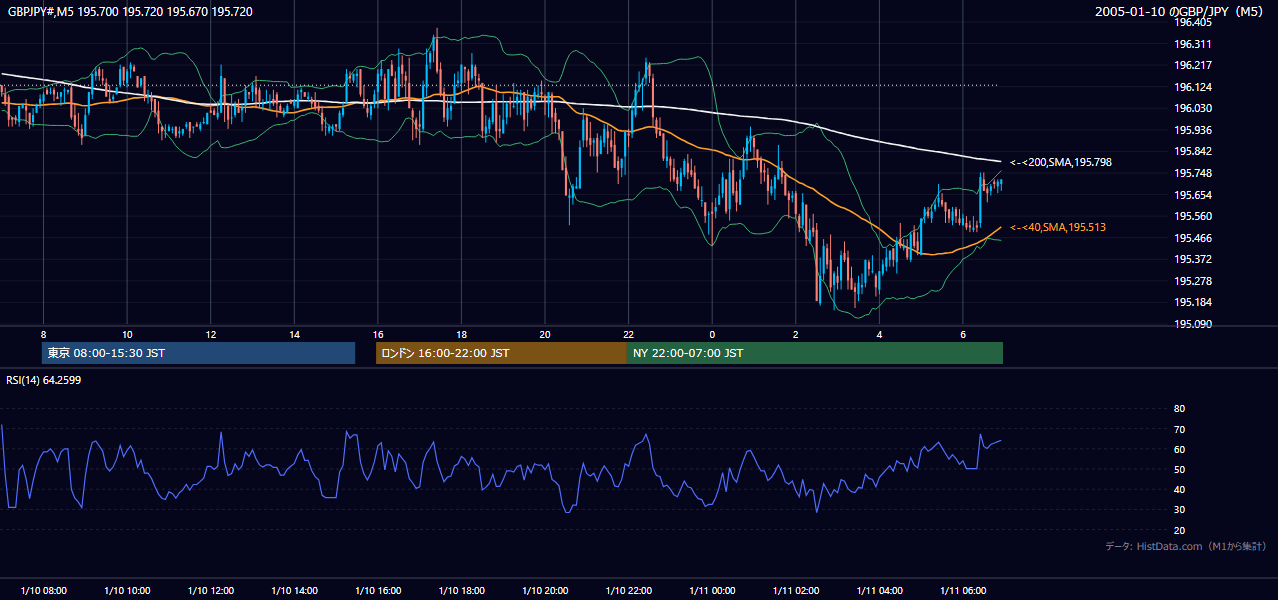Click the 1/10 12:00 bottom time label

point(211,591)
